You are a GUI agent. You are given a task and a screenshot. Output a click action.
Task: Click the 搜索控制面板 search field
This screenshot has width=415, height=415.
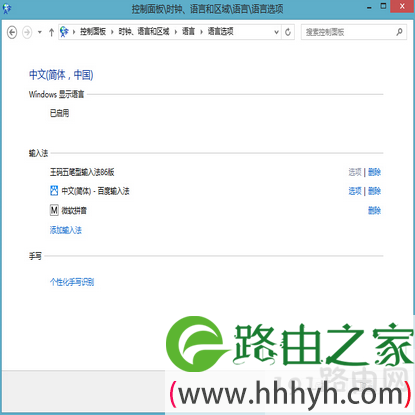(348, 32)
